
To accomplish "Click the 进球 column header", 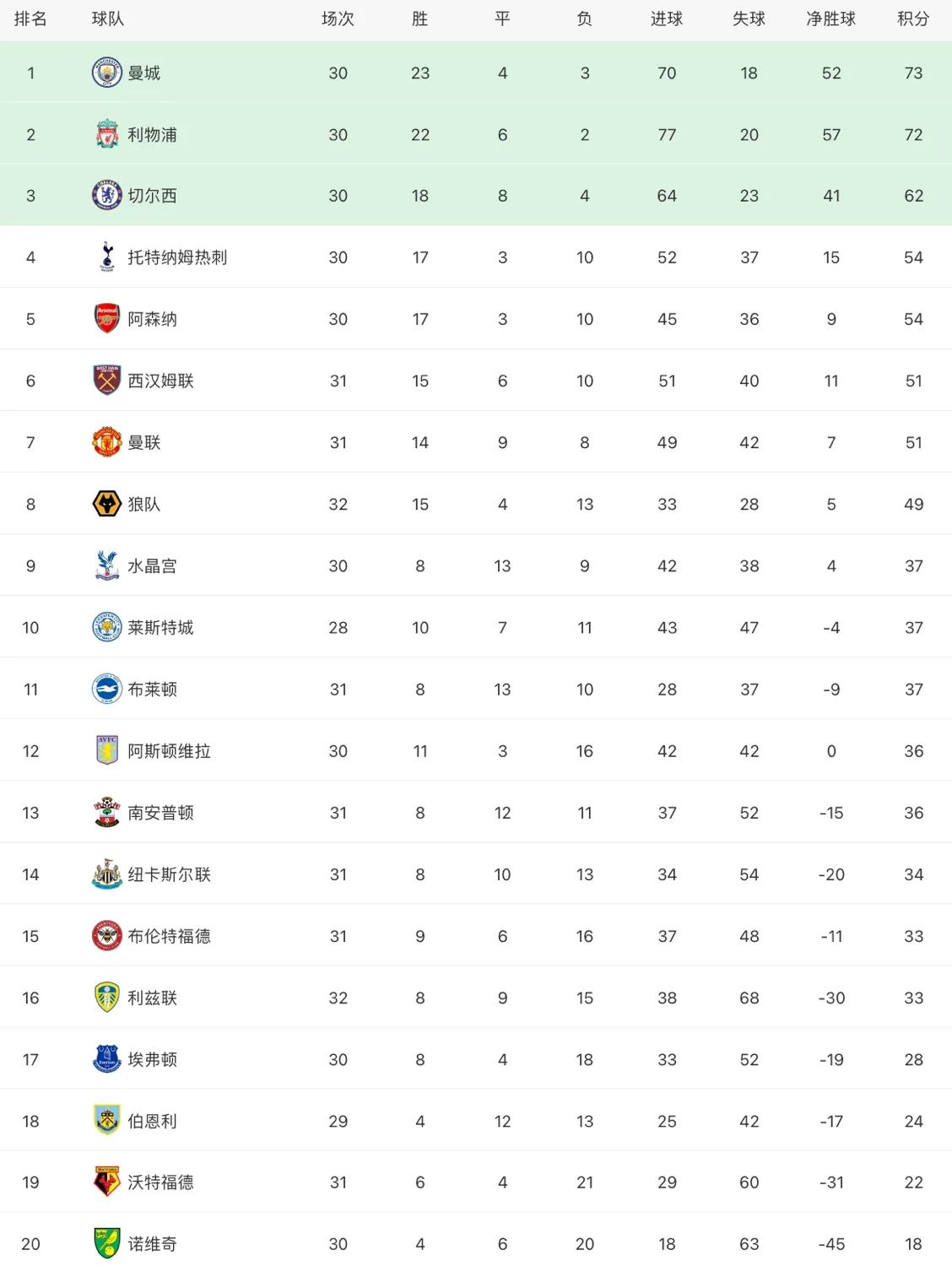I will [667, 19].
